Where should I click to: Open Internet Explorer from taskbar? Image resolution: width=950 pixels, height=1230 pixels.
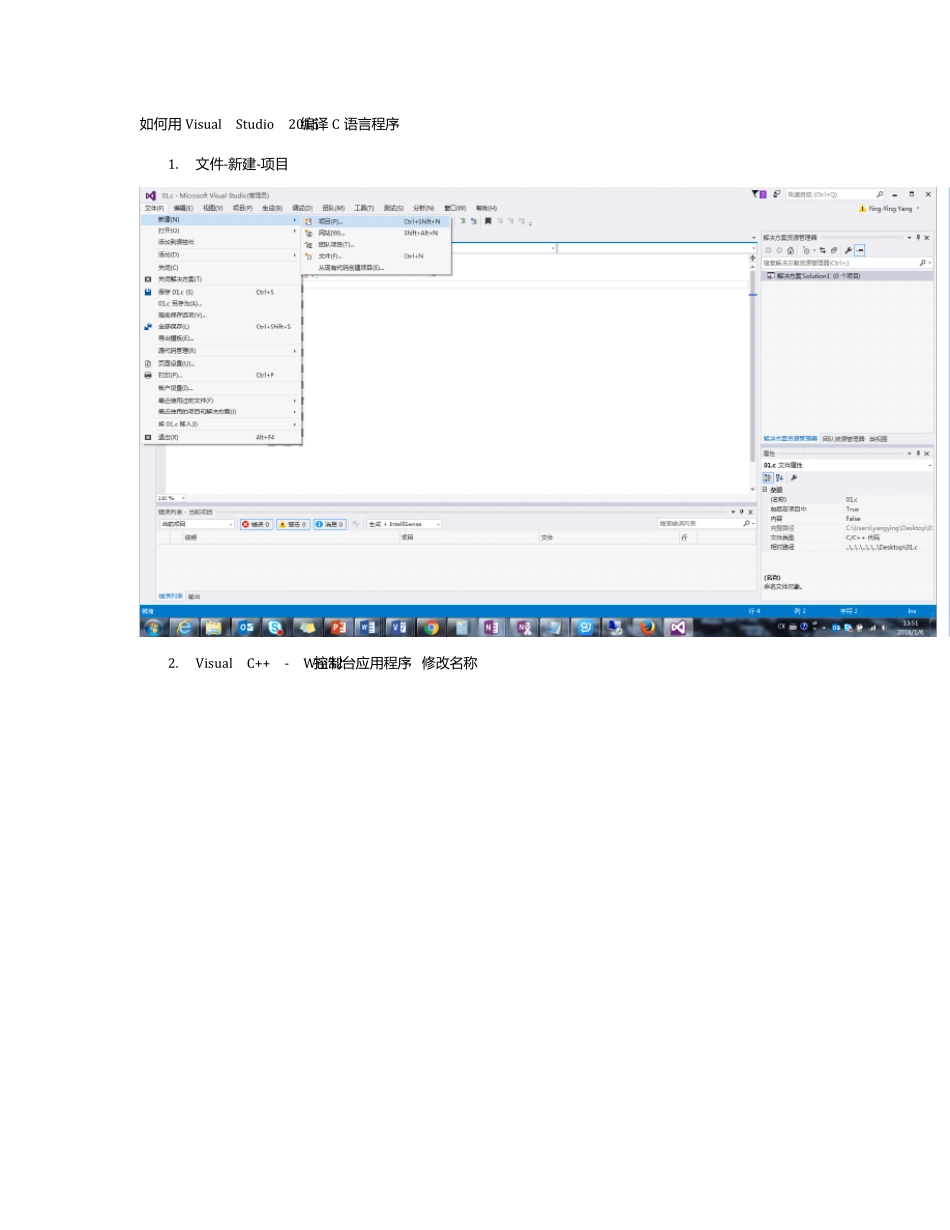tap(183, 627)
